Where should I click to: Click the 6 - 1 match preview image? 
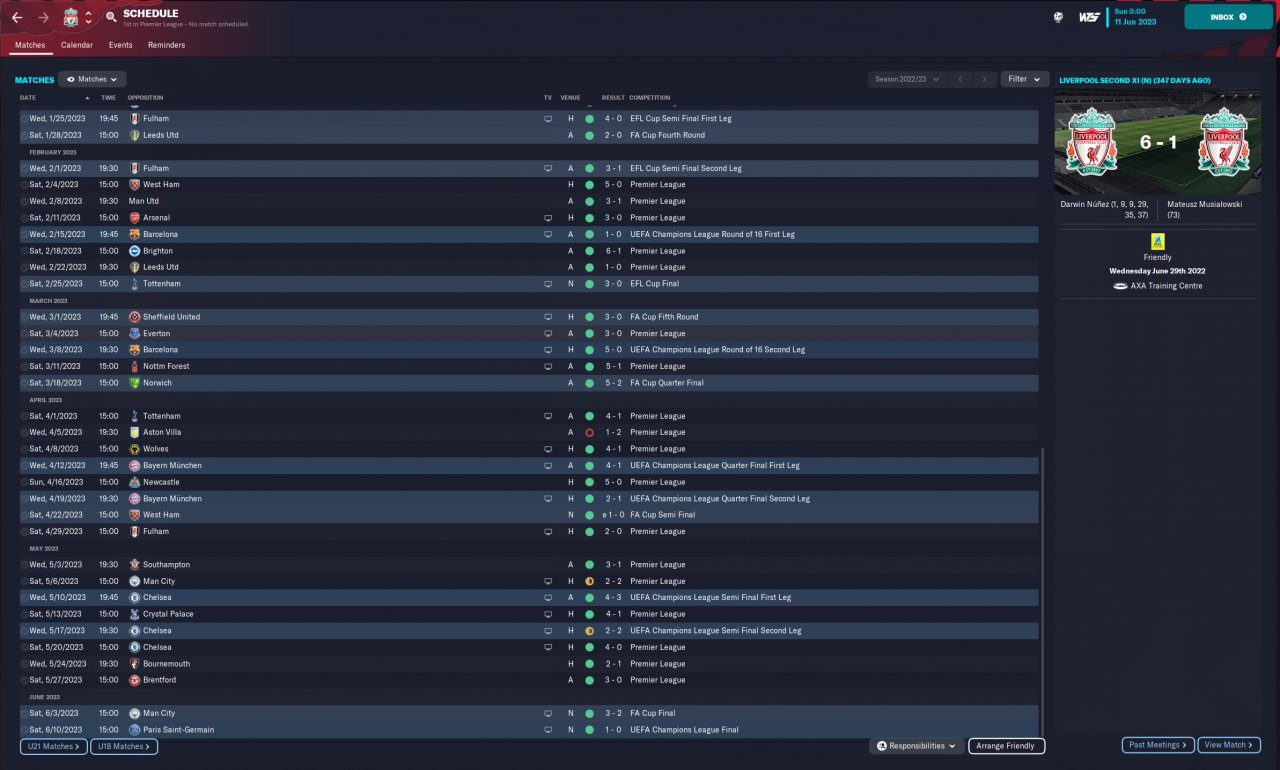(x=1157, y=143)
